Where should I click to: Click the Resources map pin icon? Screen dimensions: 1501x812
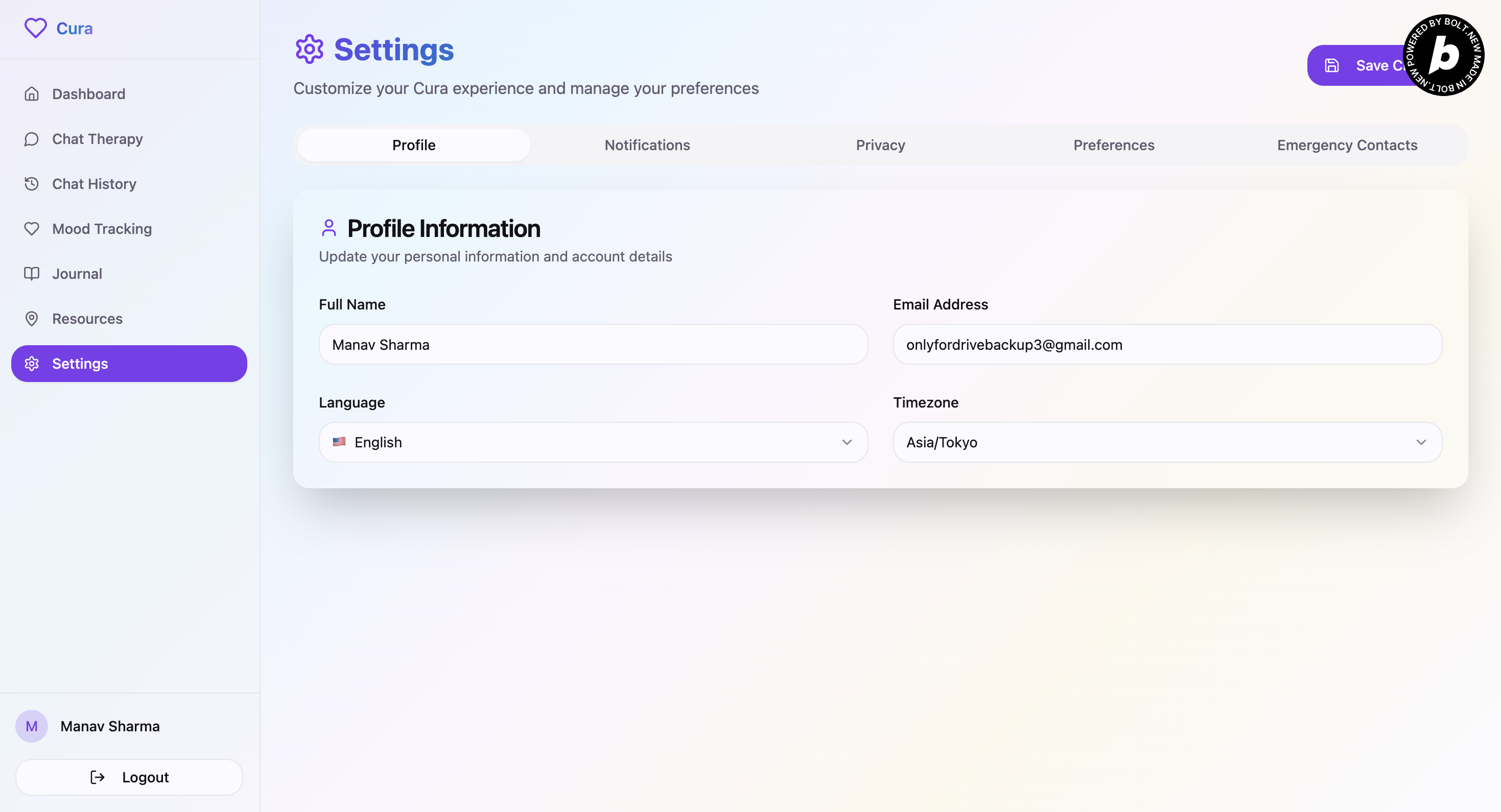32,319
